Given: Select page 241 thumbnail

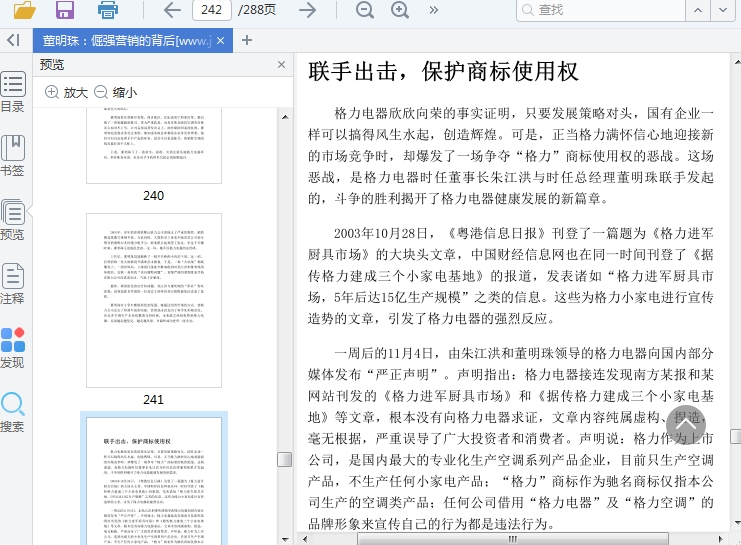Looking at the screenshot, I should [154, 300].
